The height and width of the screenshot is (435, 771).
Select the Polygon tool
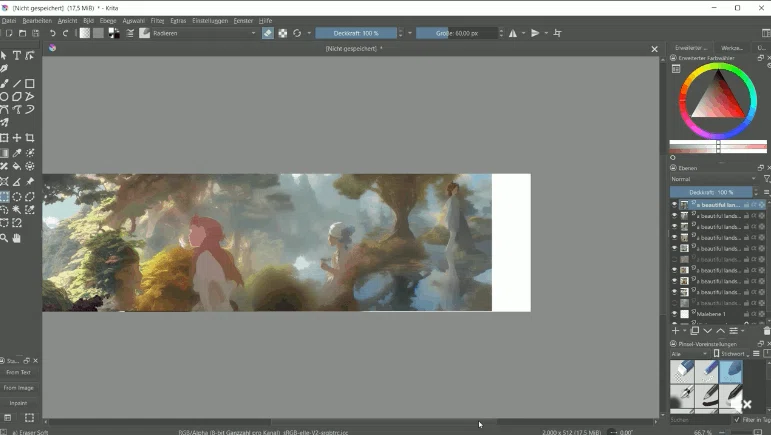coord(17,97)
